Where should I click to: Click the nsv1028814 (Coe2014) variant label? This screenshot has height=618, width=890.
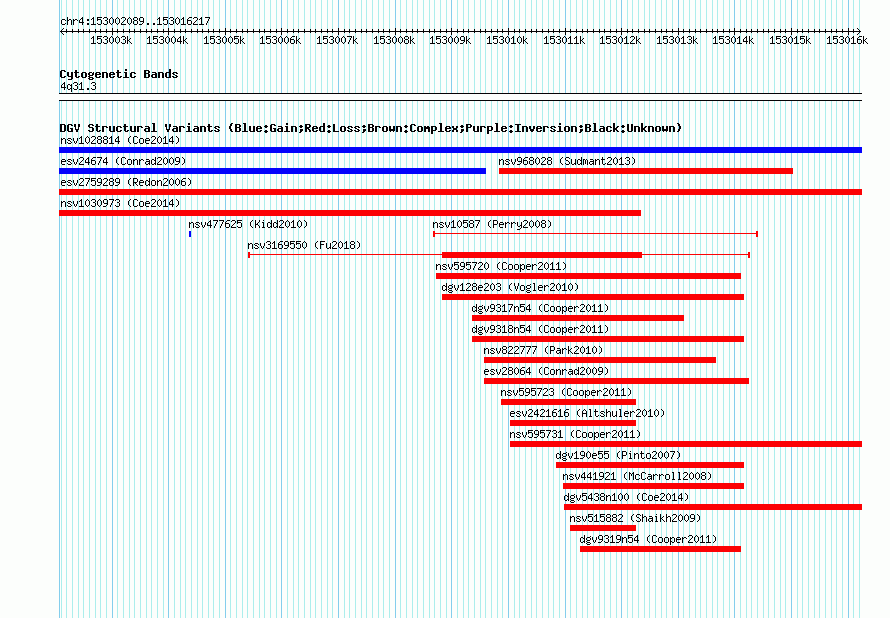[120, 140]
